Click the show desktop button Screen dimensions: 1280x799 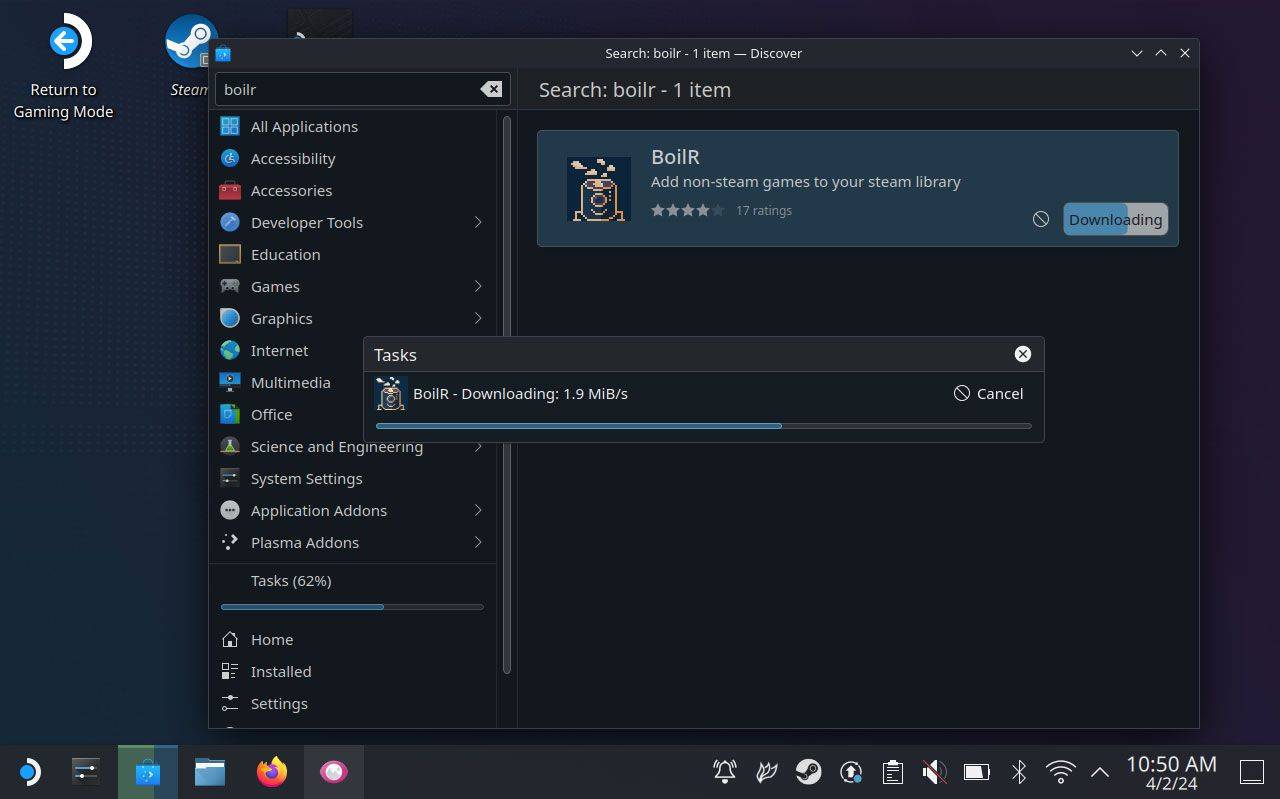point(1252,771)
